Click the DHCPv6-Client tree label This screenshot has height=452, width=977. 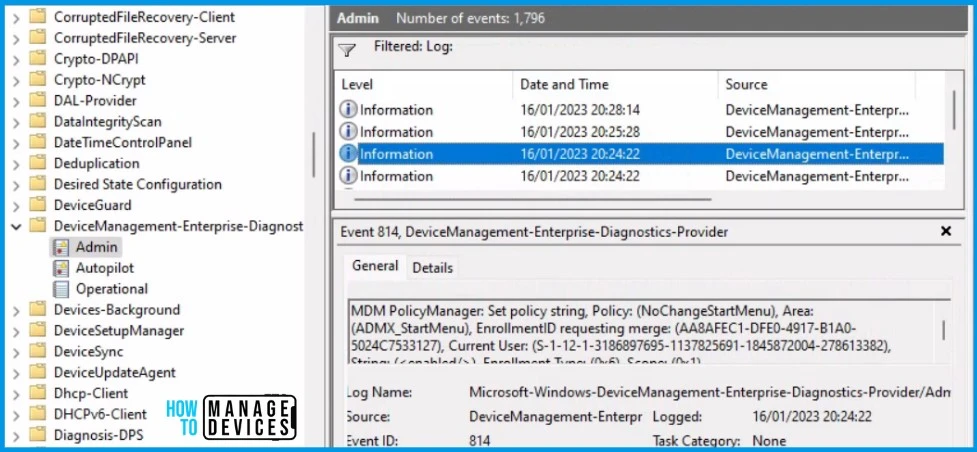(x=100, y=414)
